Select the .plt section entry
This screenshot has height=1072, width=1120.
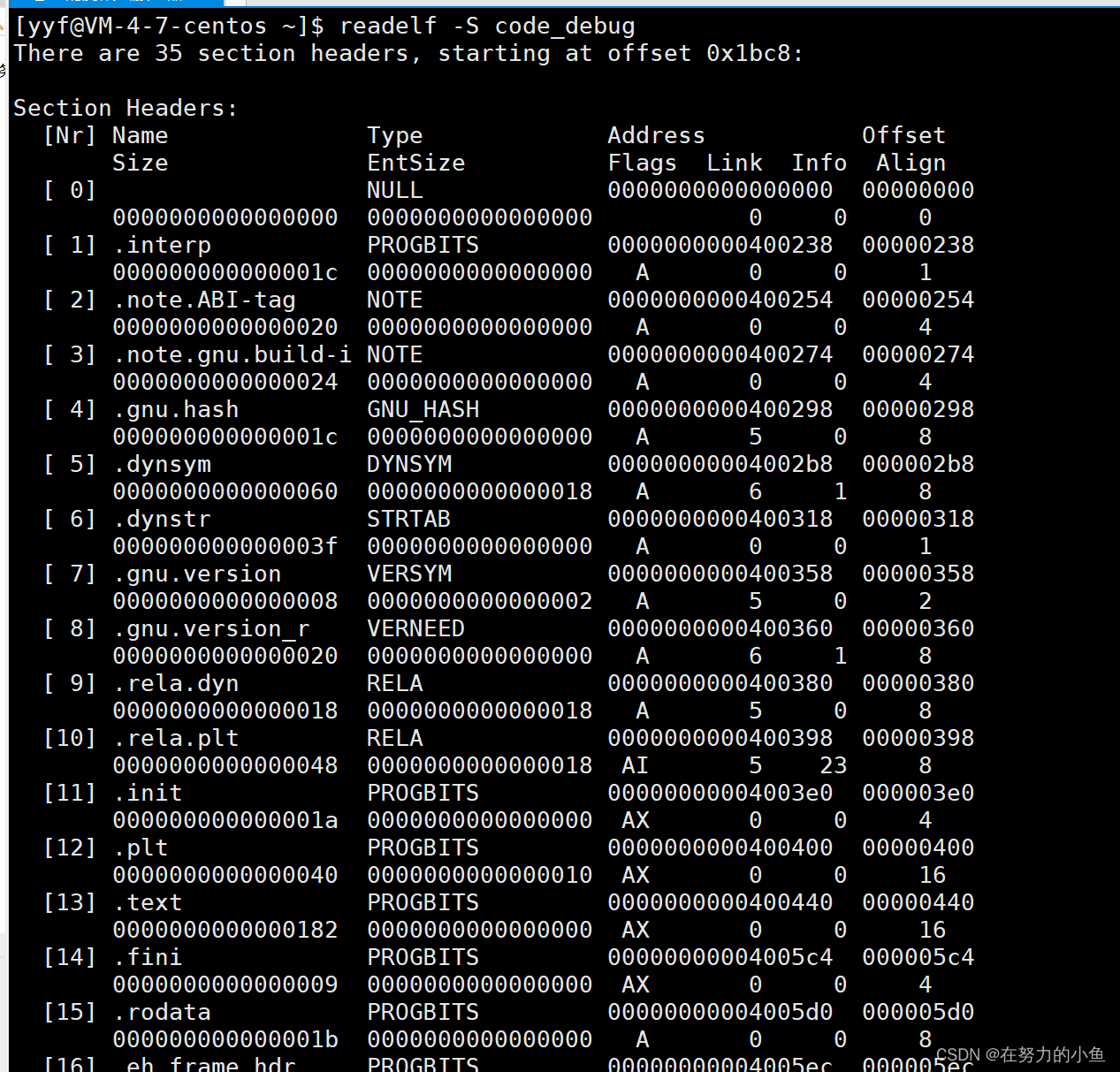coord(140,848)
